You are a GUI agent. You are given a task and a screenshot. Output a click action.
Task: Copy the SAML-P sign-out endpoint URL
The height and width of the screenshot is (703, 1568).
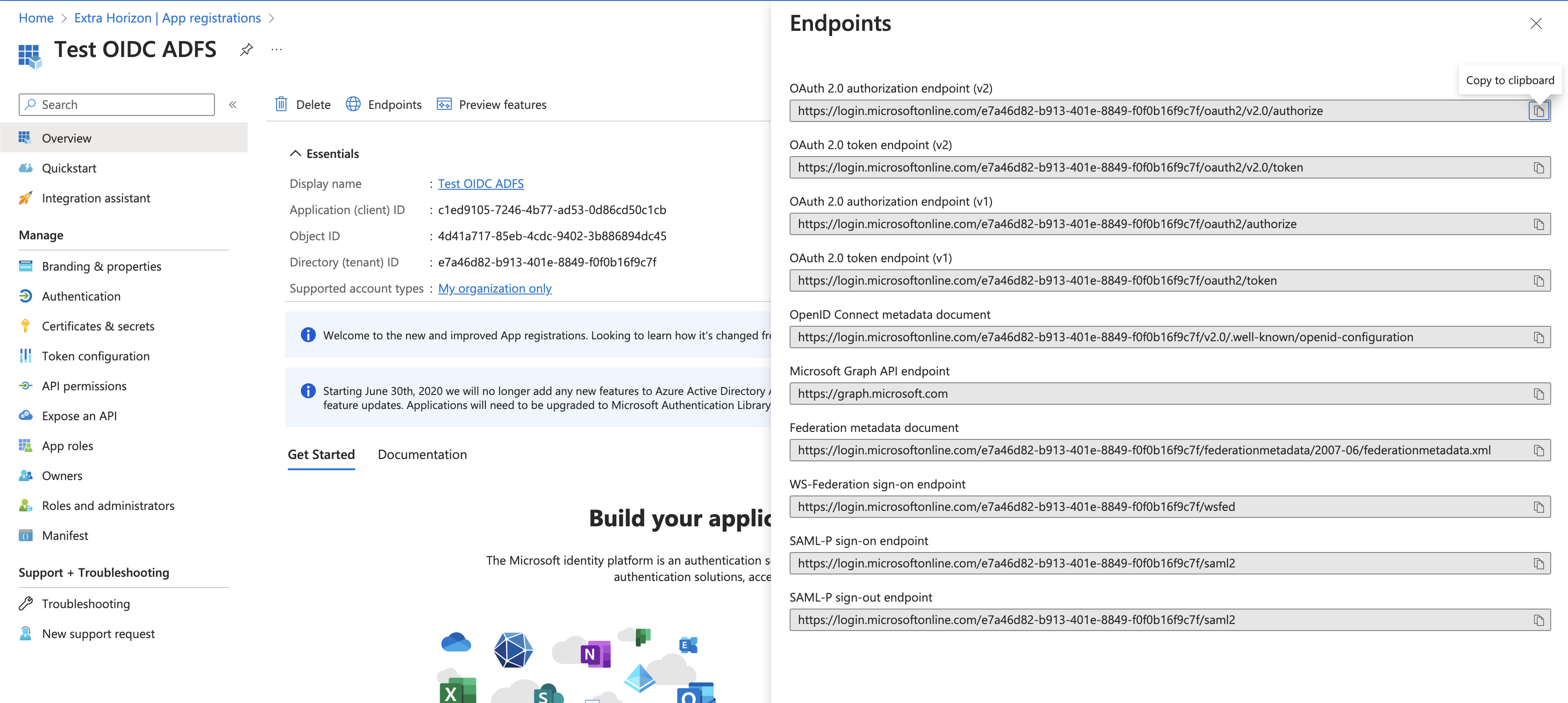pyautogui.click(x=1538, y=620)
